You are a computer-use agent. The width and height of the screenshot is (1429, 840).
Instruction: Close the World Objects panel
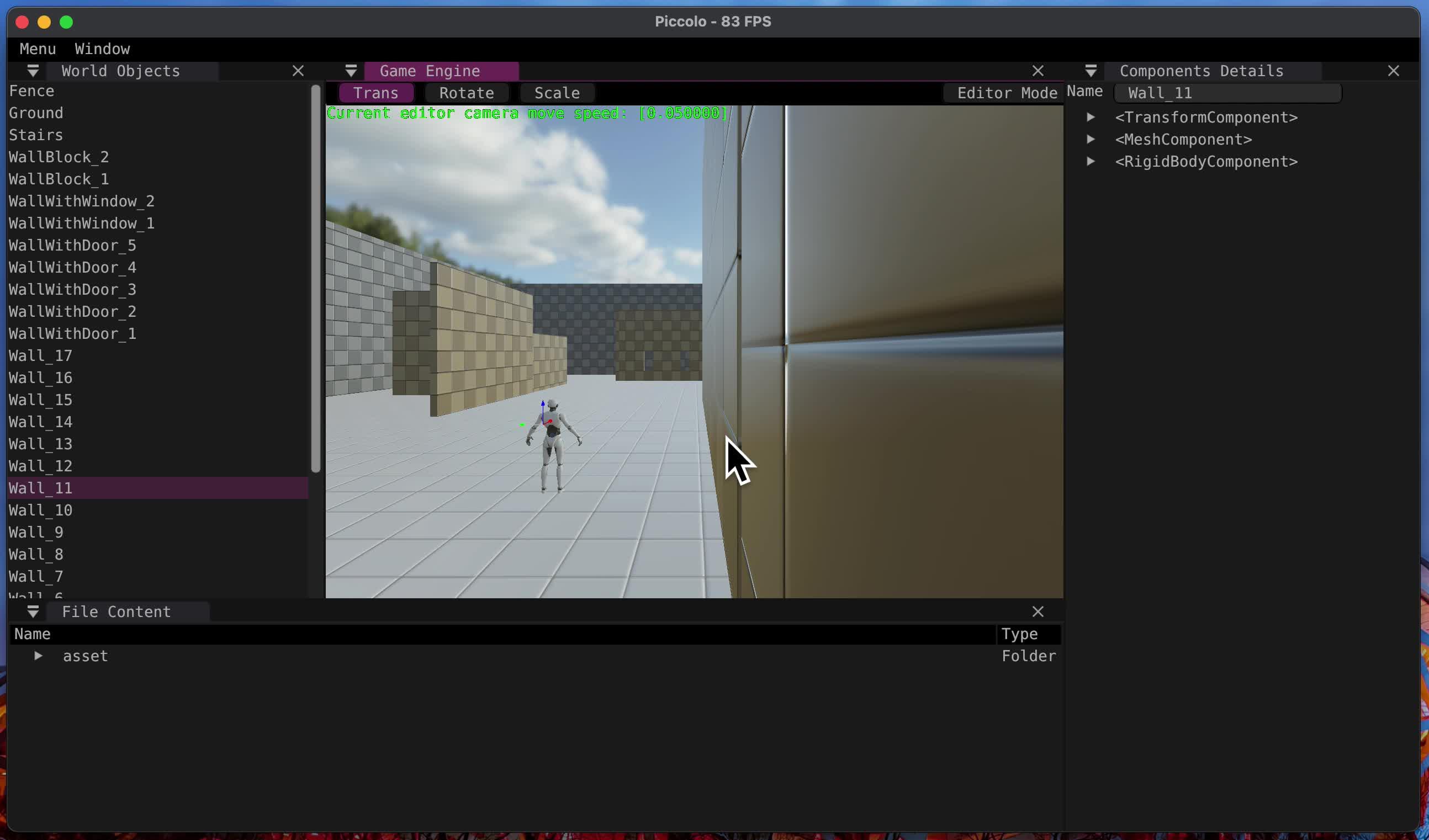298,71
